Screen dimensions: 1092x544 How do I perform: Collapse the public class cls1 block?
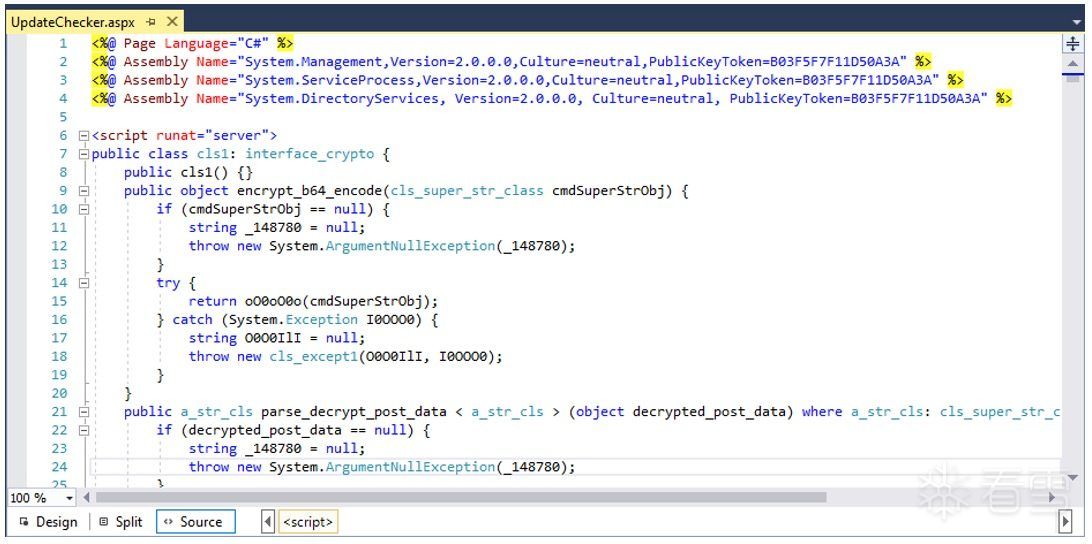click(x=84, y=154)
